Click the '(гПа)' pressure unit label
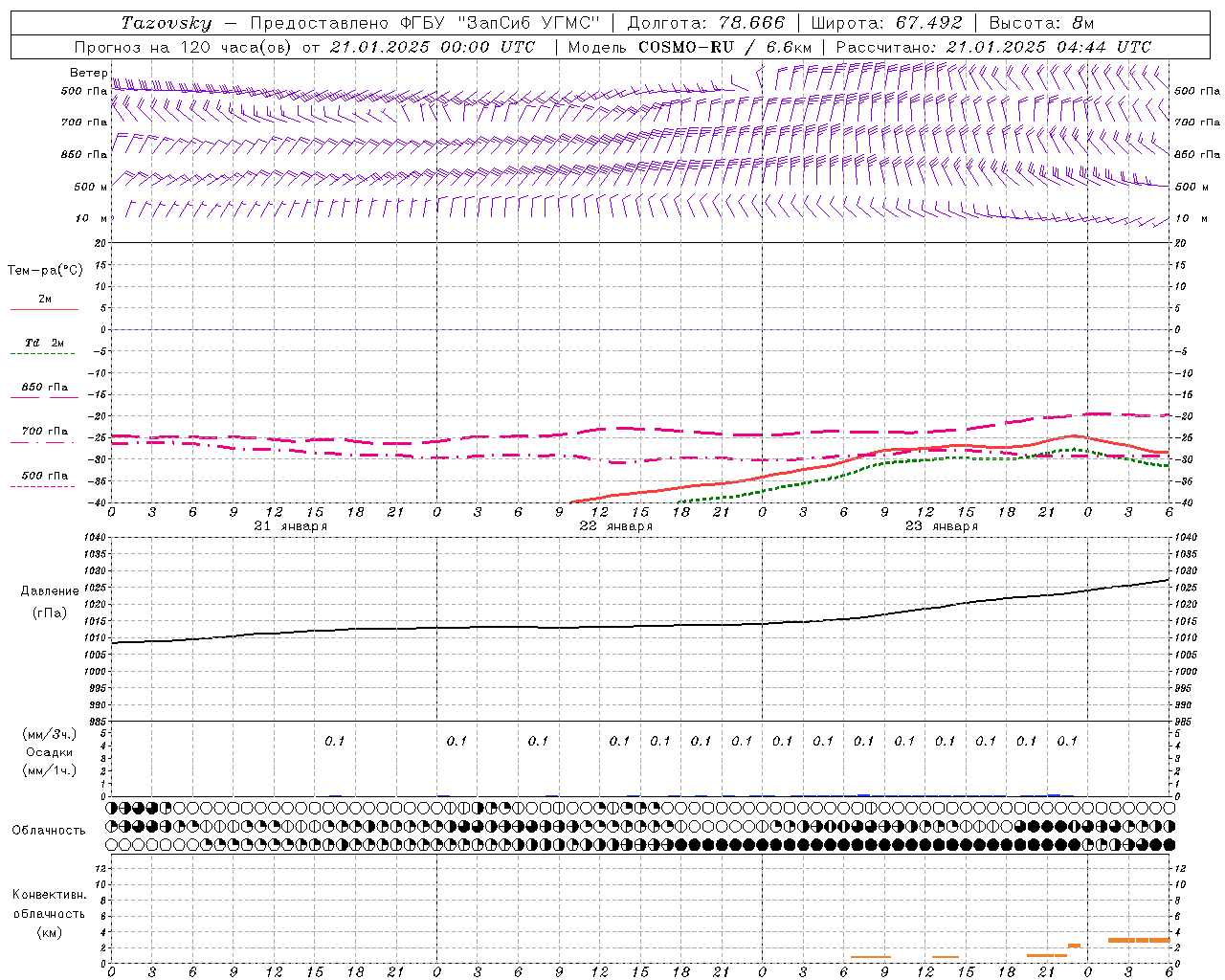 point(50,613)
